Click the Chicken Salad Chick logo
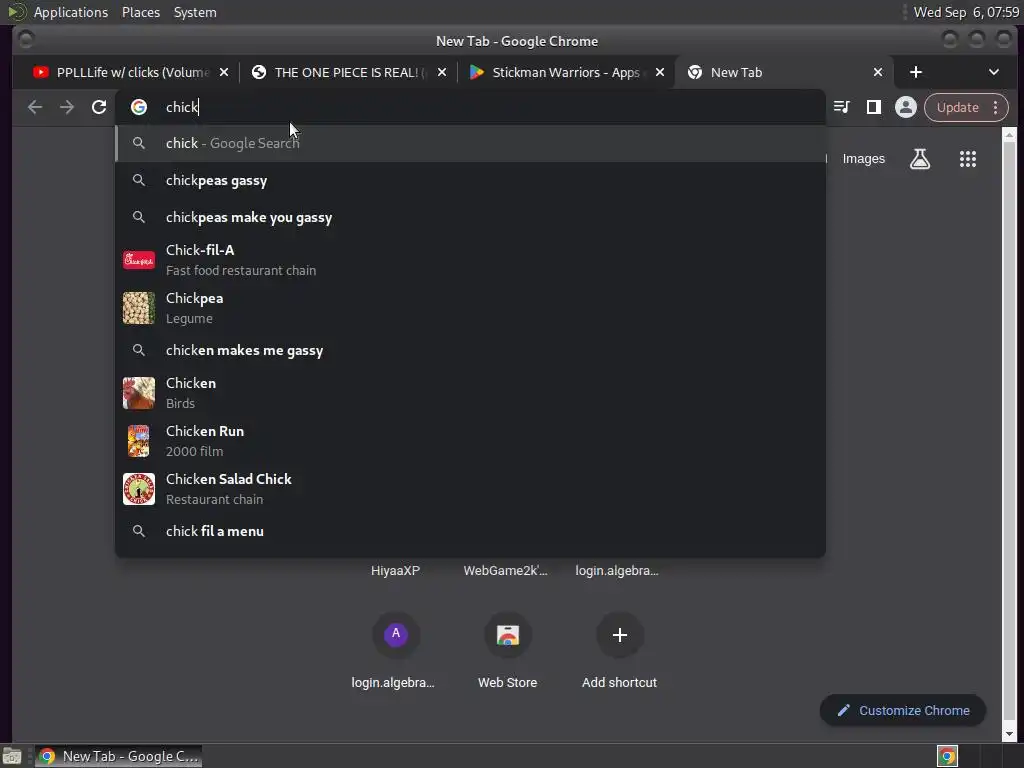 (x=138, y=488)
